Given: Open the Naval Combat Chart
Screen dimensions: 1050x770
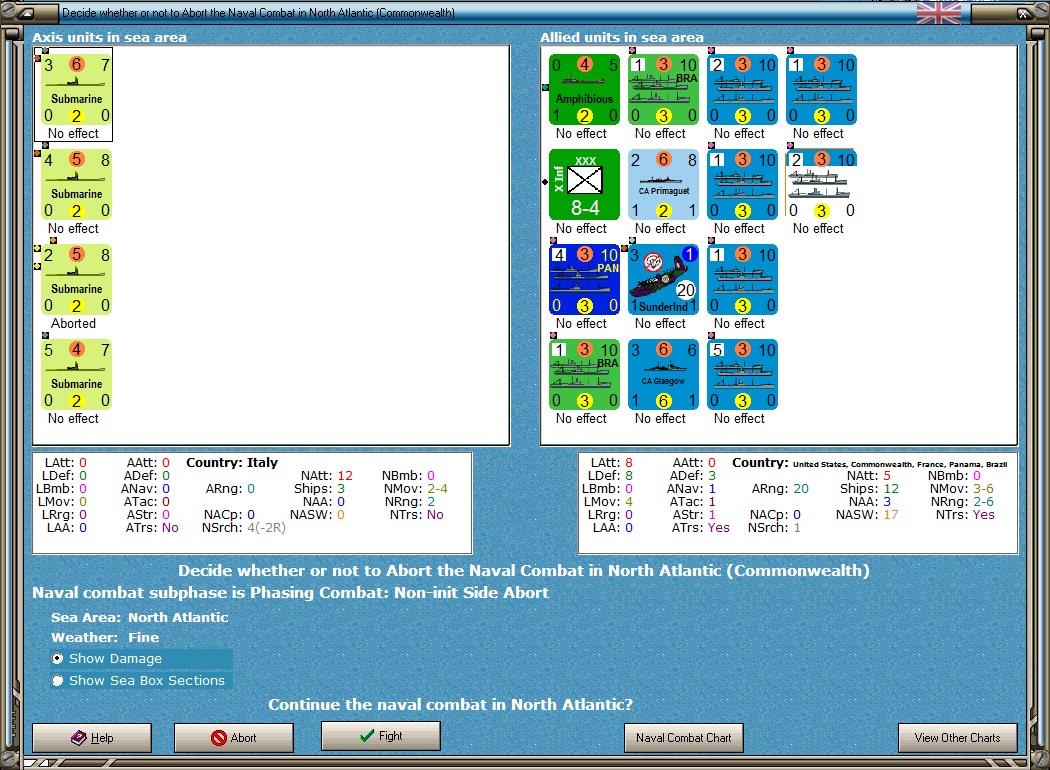Looking at the screenshot, I should [684, 738].
